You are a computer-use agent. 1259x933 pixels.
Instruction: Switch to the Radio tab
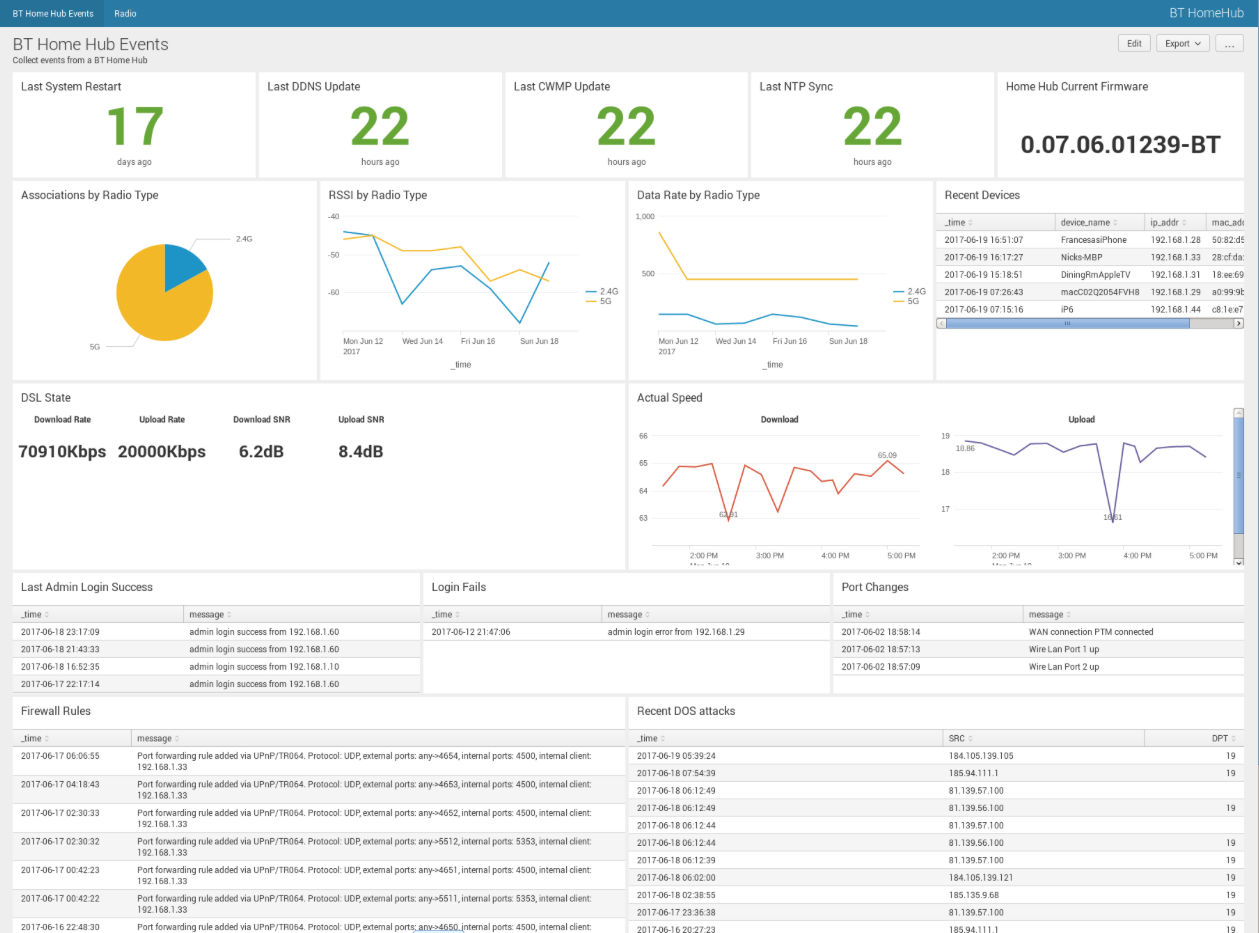coord(125,14)
